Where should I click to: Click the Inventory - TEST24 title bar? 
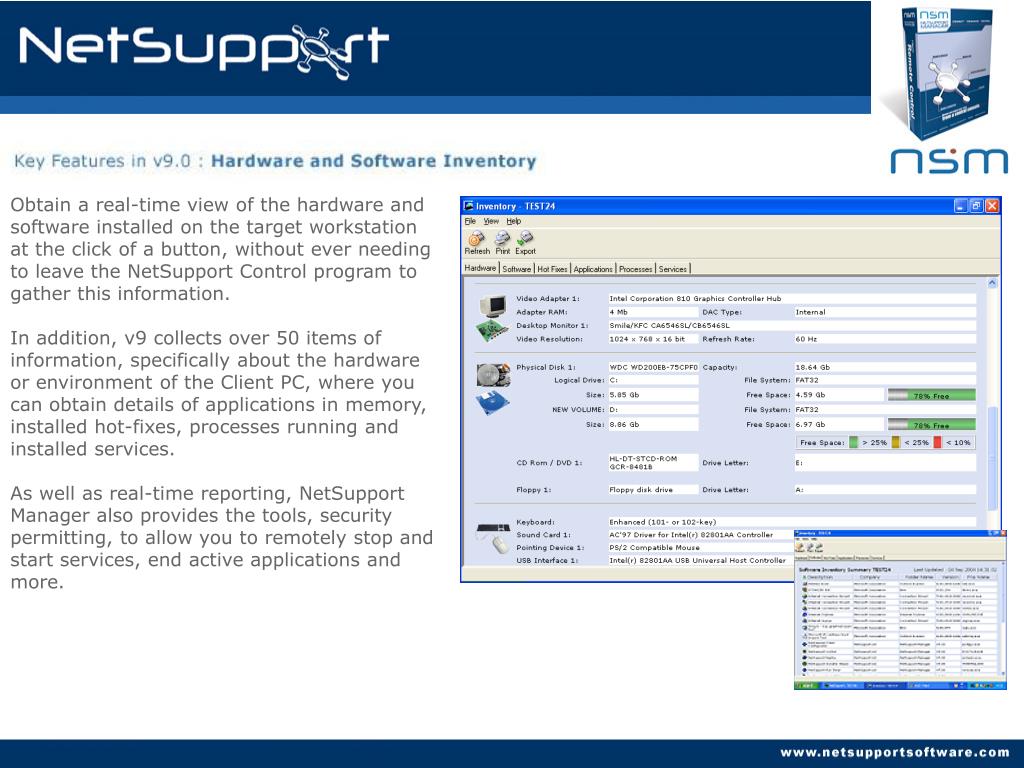[730, 206]
